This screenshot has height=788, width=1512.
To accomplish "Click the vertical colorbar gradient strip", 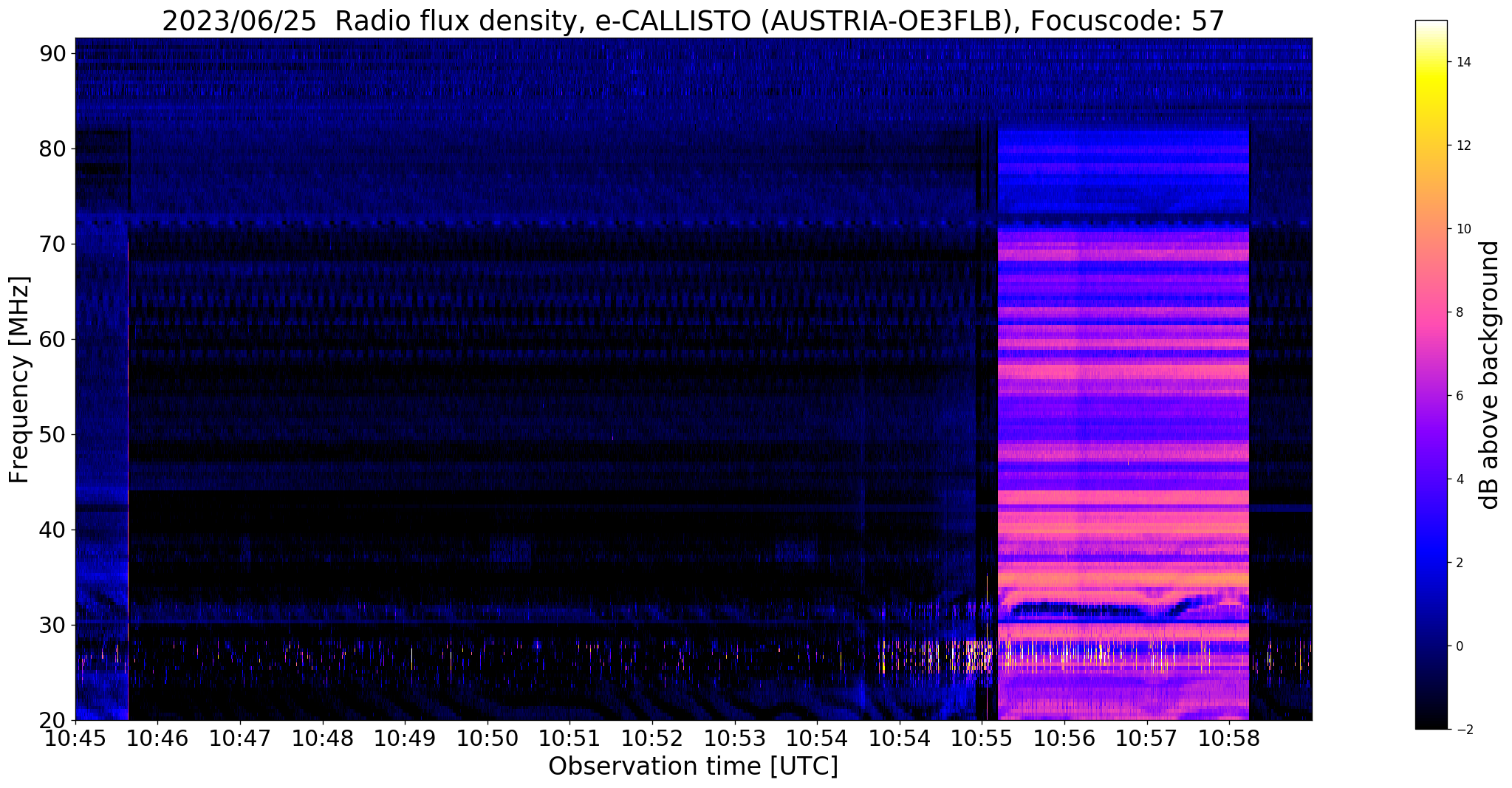I will coord(1431,375).
